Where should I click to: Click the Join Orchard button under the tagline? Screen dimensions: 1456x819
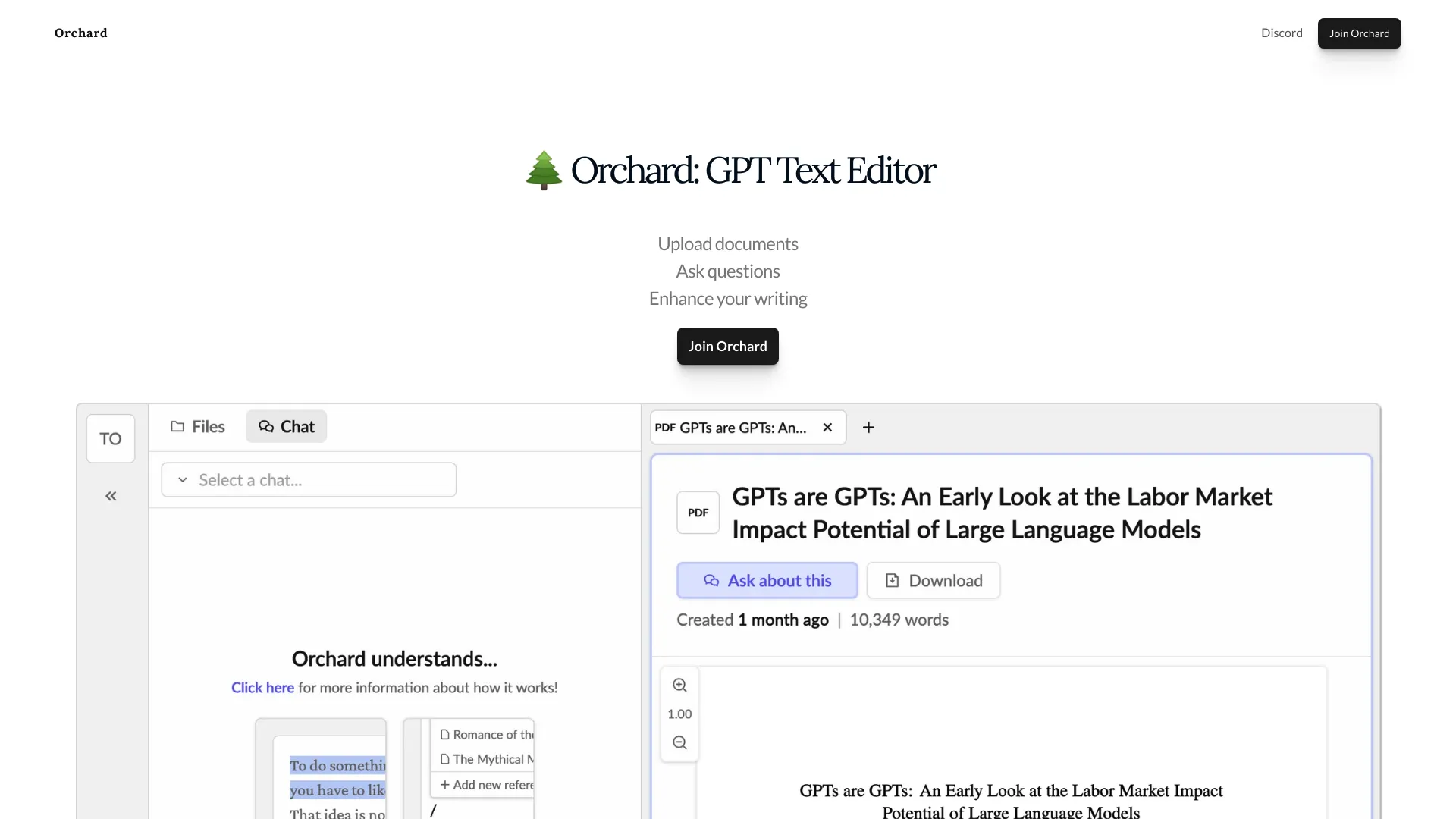point(727,346)
